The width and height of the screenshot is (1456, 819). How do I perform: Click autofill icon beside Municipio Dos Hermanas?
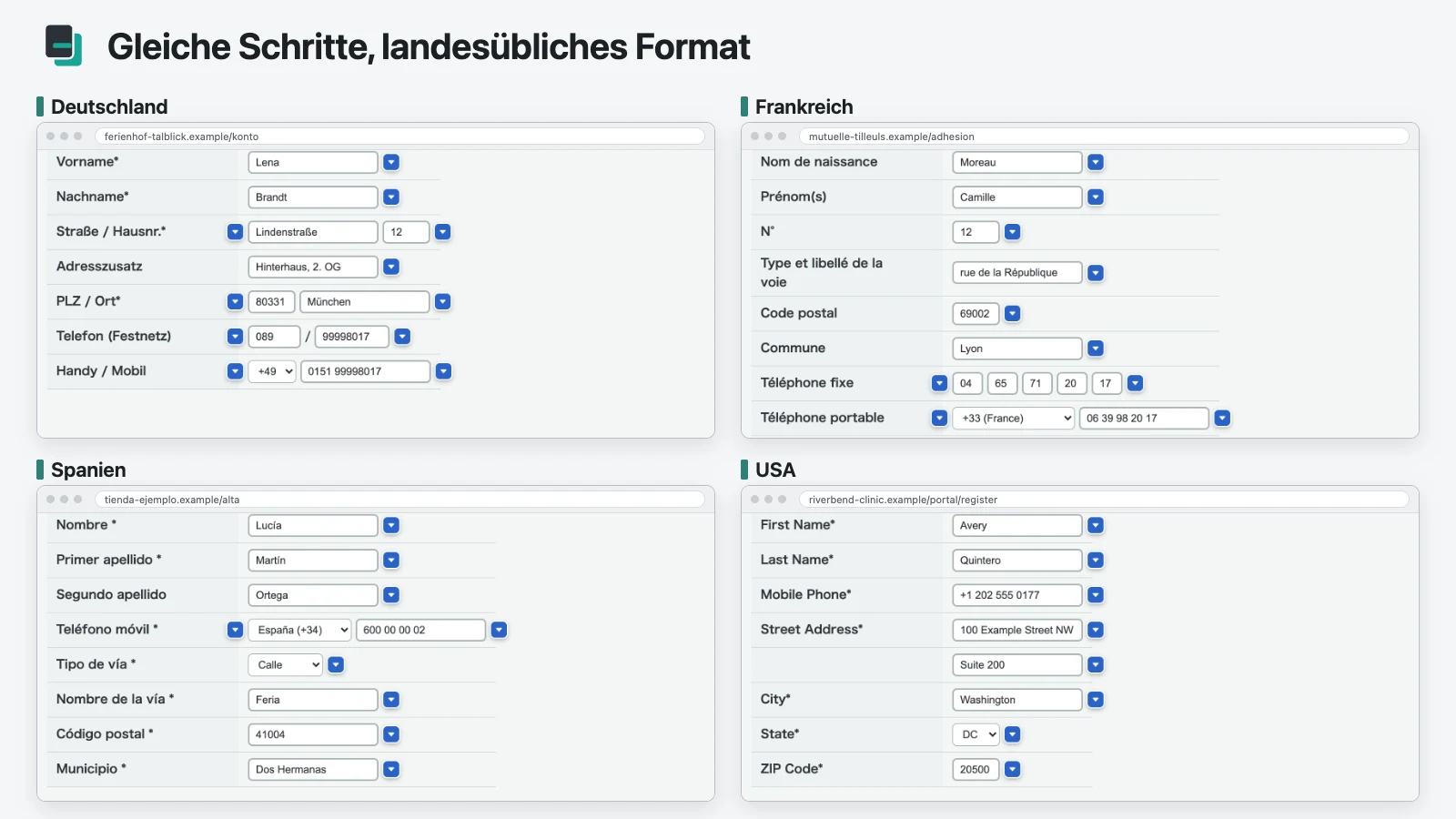click(x=391, y=769)
